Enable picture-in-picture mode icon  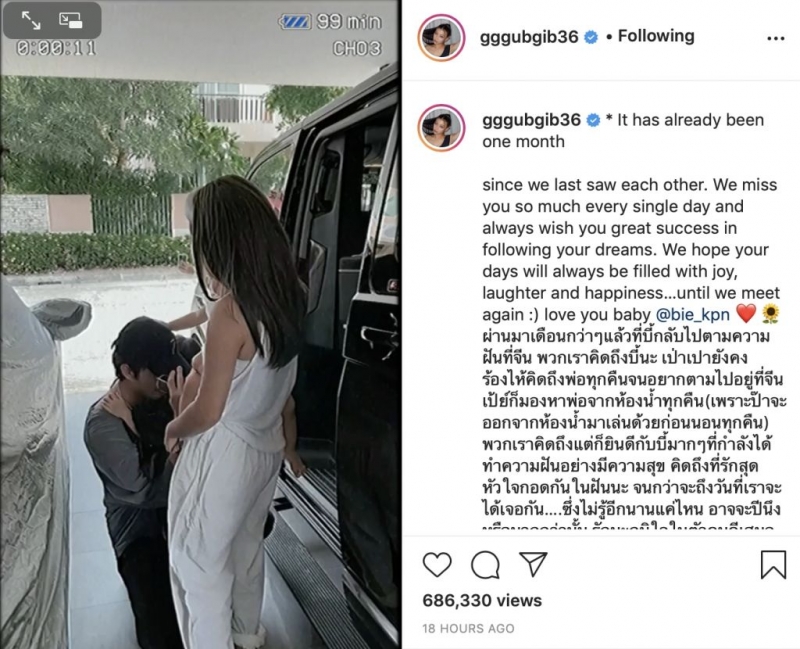(71, 20)
